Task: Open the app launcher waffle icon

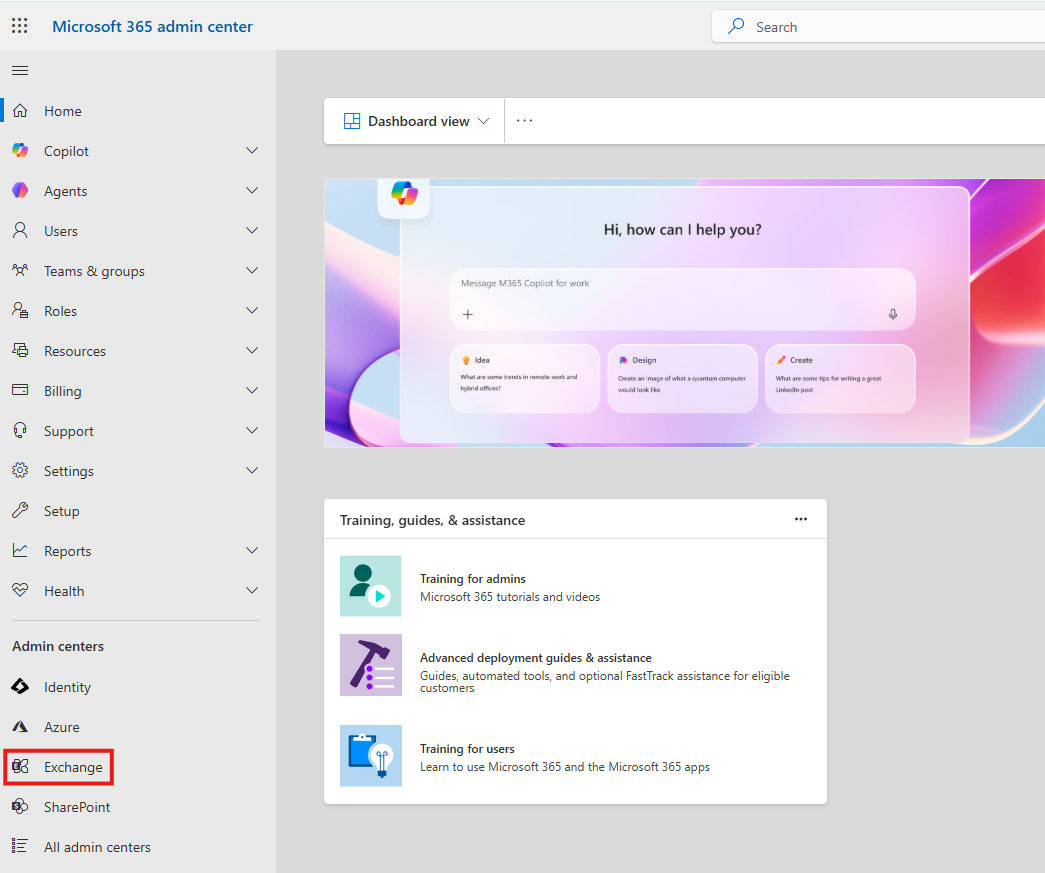Action: coord(19,26)
